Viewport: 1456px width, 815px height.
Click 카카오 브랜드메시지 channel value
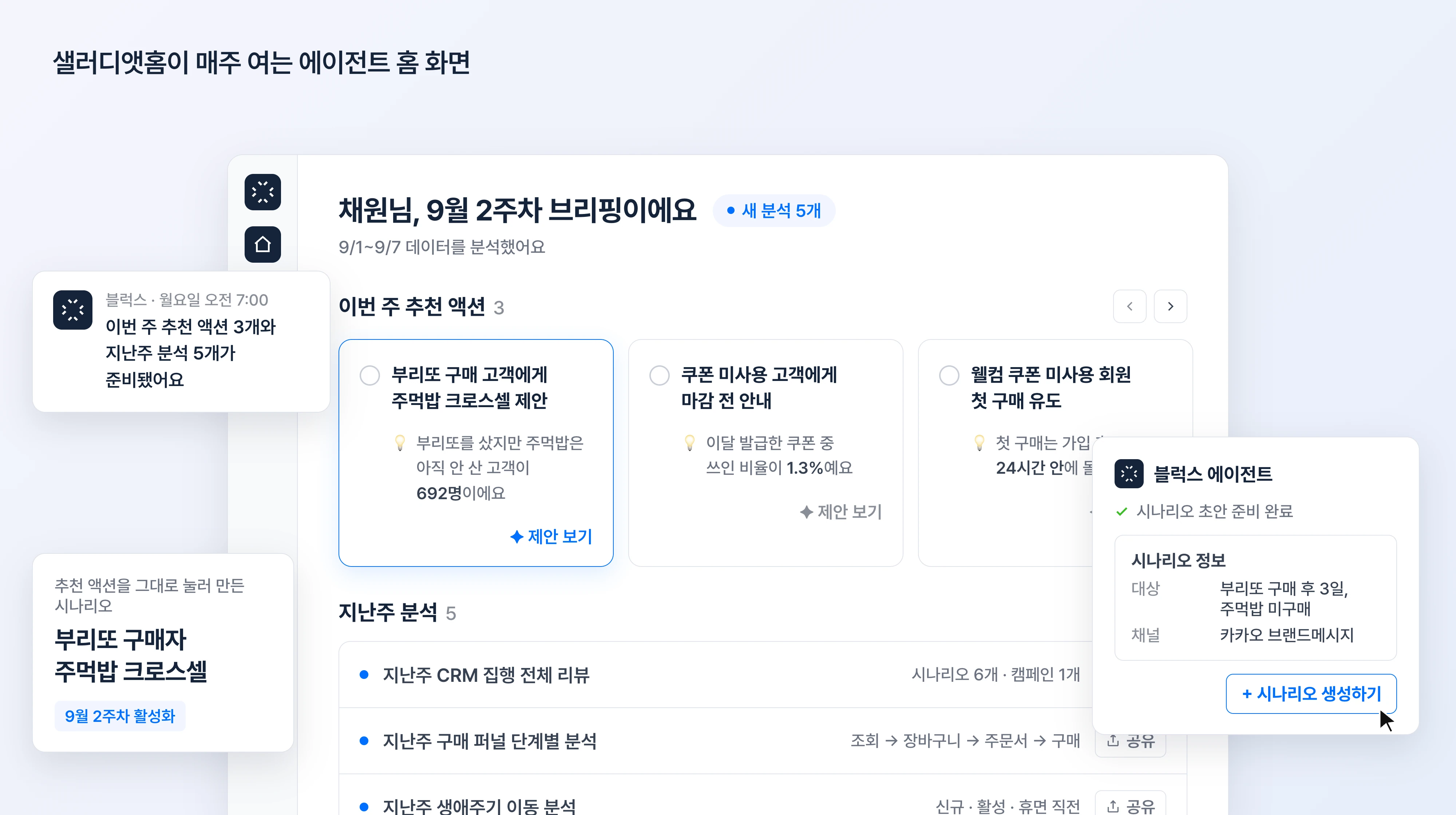[1286, 635]
